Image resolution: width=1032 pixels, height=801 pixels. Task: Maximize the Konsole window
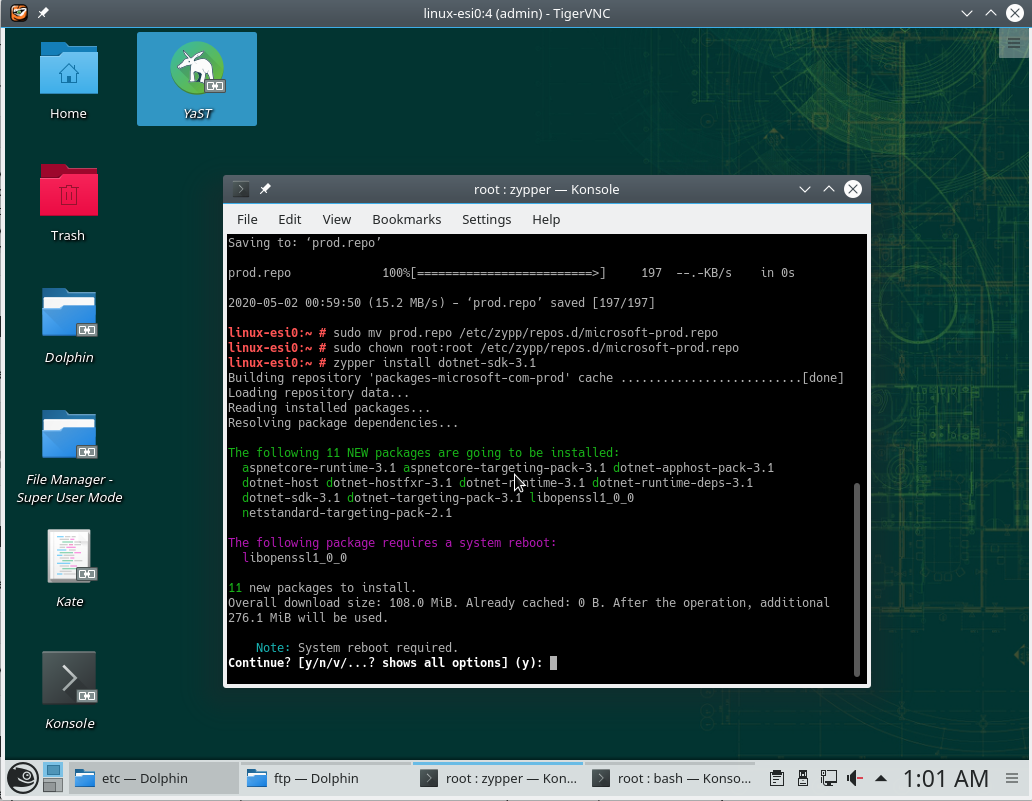click(x=829, y=190)
